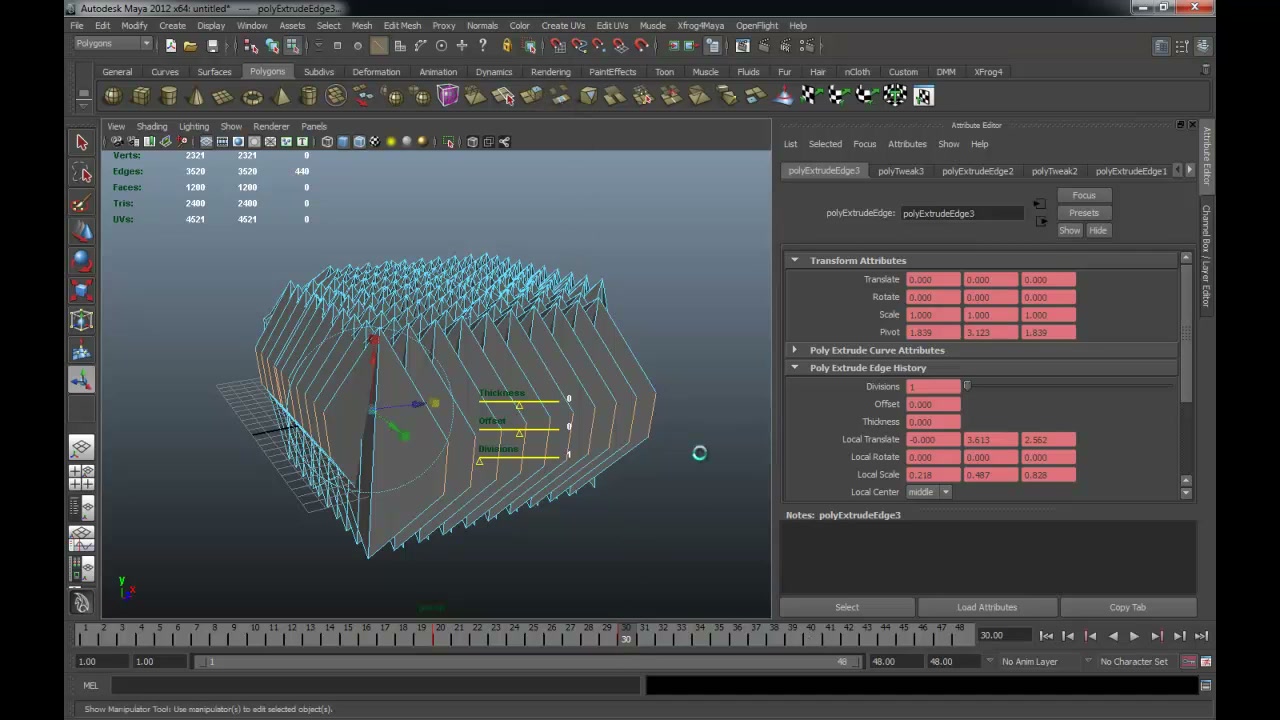Screen dimensions: 1280x720
Task: Click the Copy Tab button
Action: point(1128,607)
